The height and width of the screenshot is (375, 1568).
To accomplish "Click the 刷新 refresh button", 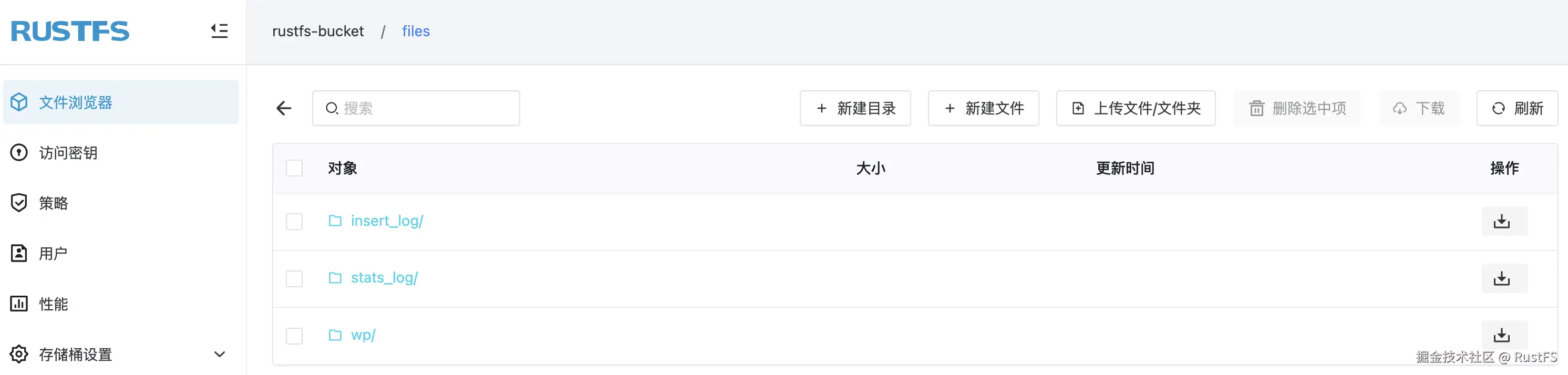I will click(x=1517, y=108).
